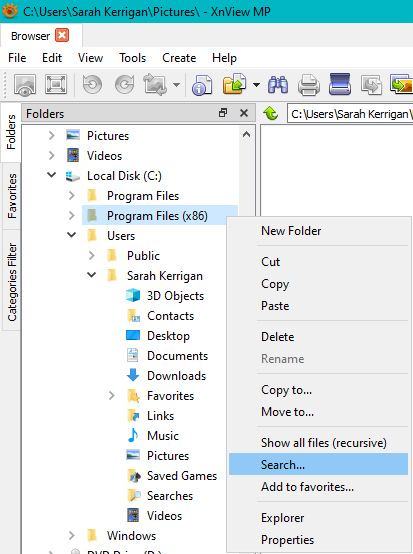Screen dimensions: 413x554
Task: Click the slideshow toolbar icon at far right
Action: [402, 84]
